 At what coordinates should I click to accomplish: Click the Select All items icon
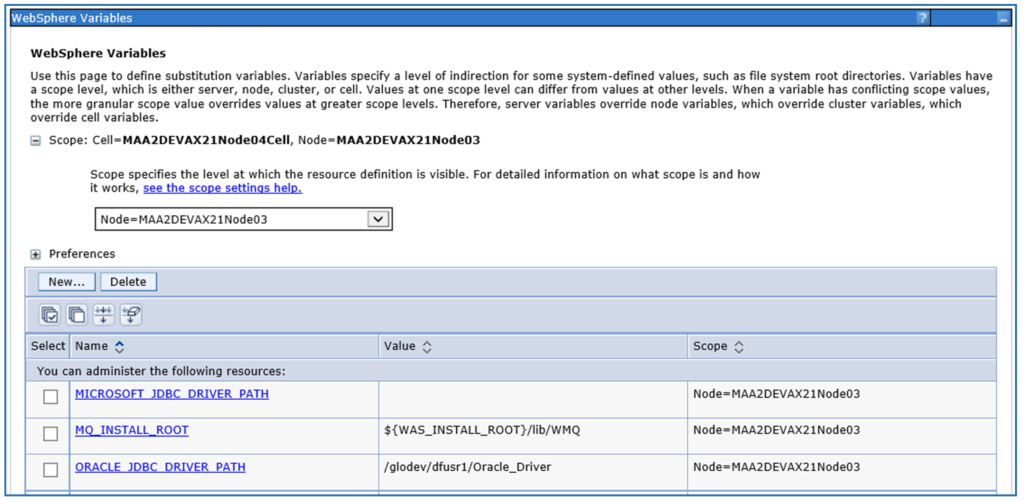(x=50, y=315)
